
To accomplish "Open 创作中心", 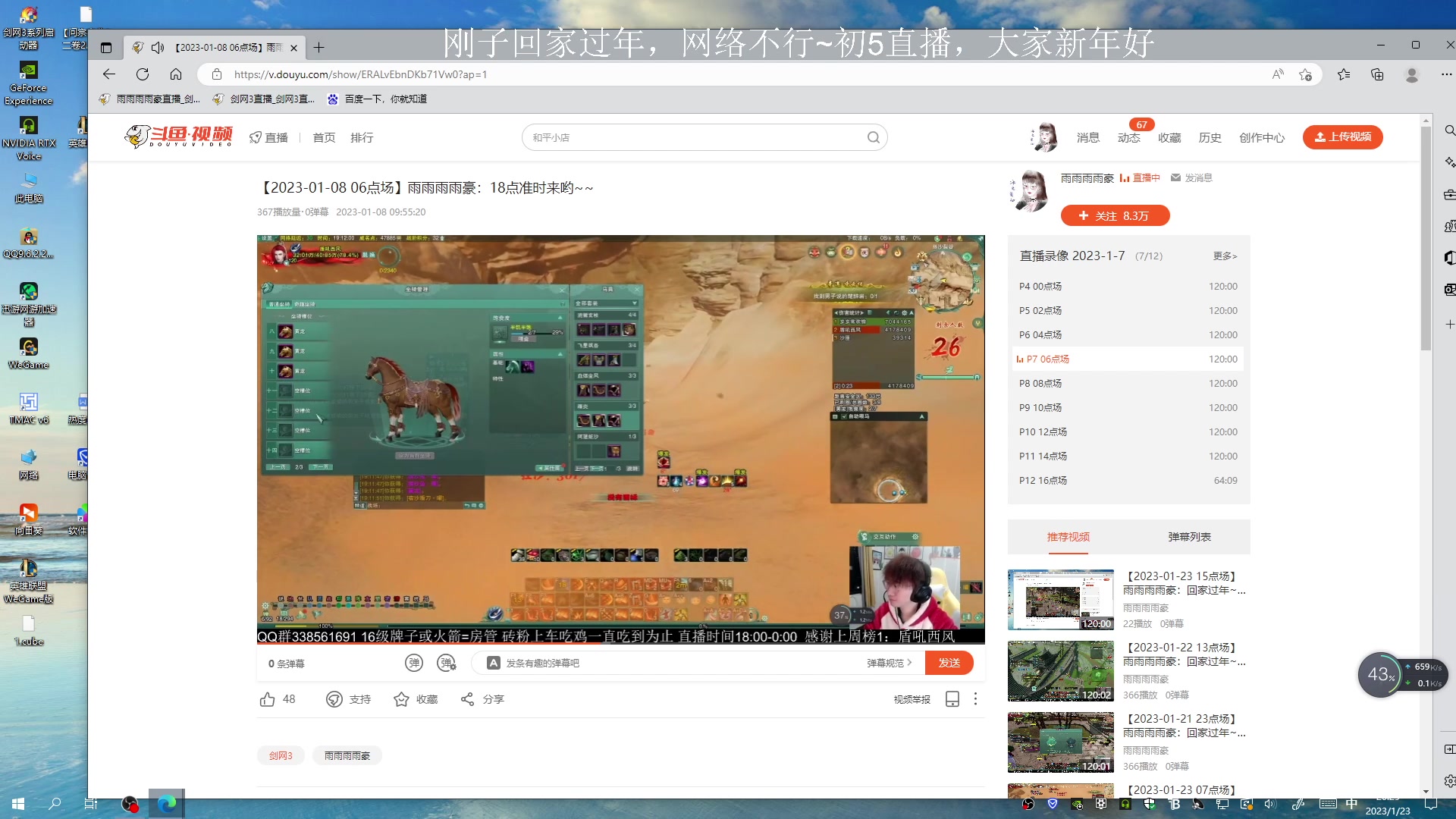I will [x=1262, y=137].
